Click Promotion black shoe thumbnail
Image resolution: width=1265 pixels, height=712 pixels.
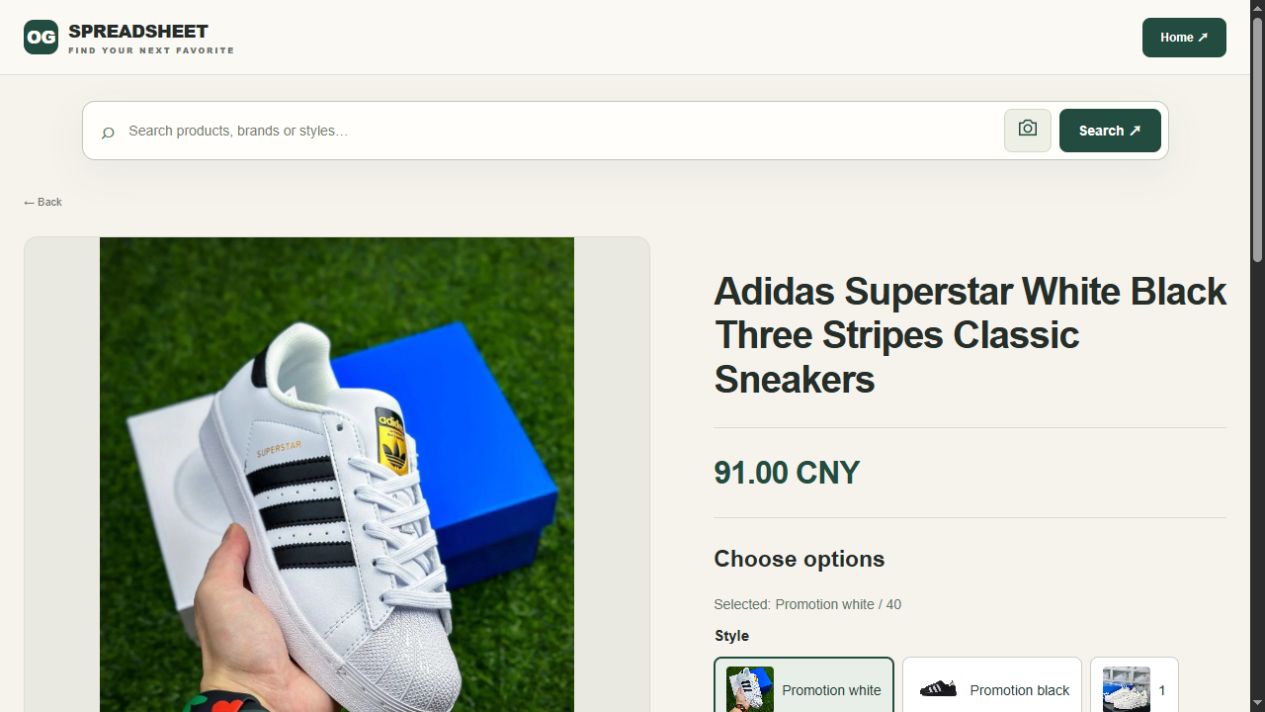(x=938, y=689)
